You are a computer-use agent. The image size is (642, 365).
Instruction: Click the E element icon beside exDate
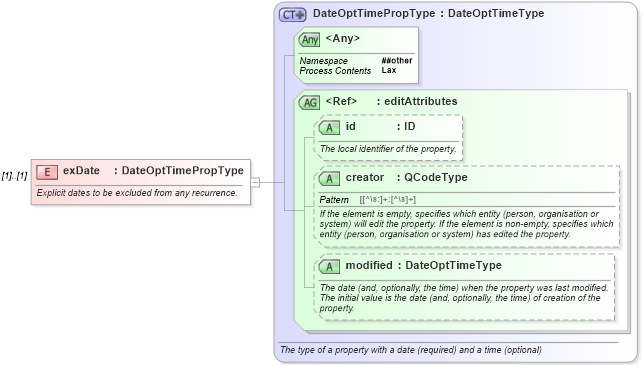[x=47, y=172]
